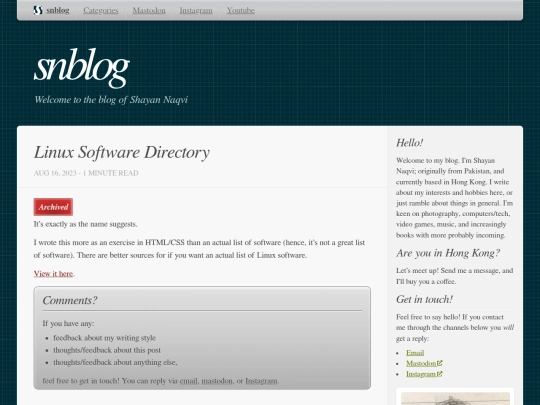Screen dimensions: 540x405
Task: Click the snblog logo icon in navbar
Action: pos(38,10)
